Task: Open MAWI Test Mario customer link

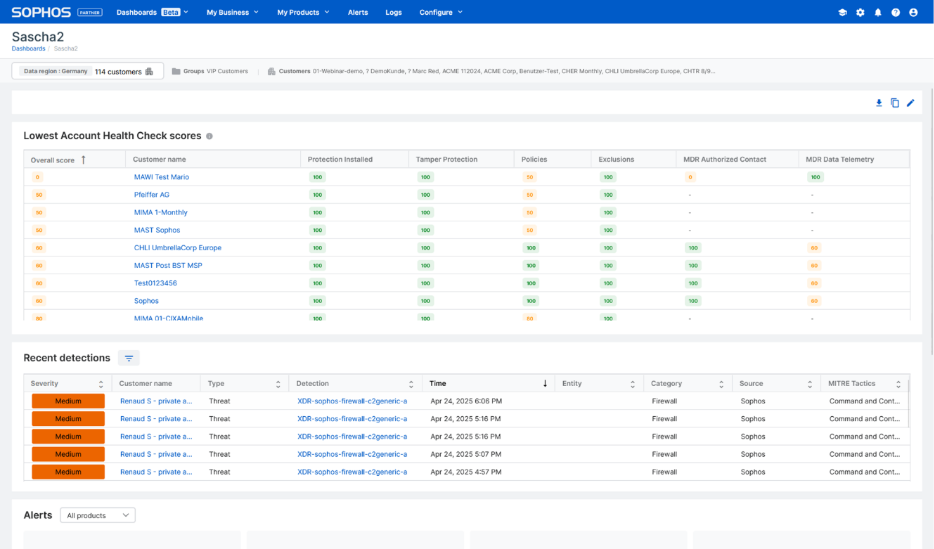Action: point(161,177)
